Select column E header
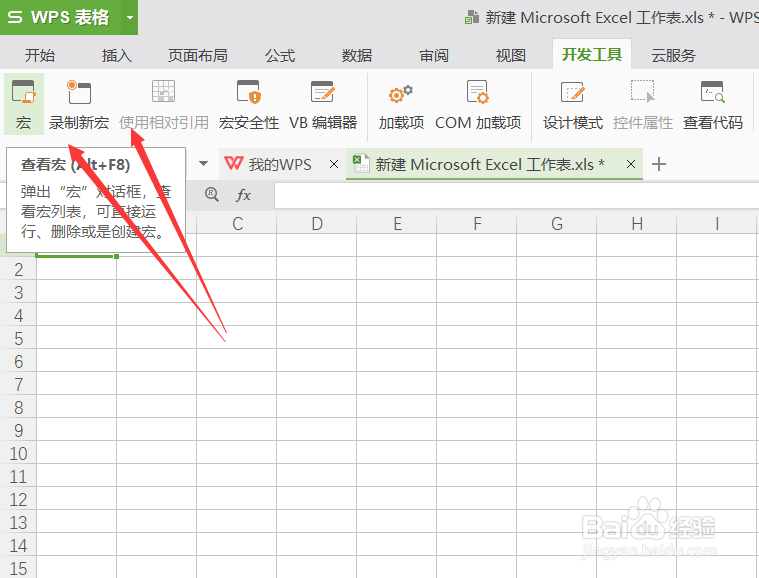 (x=397, y=224)
